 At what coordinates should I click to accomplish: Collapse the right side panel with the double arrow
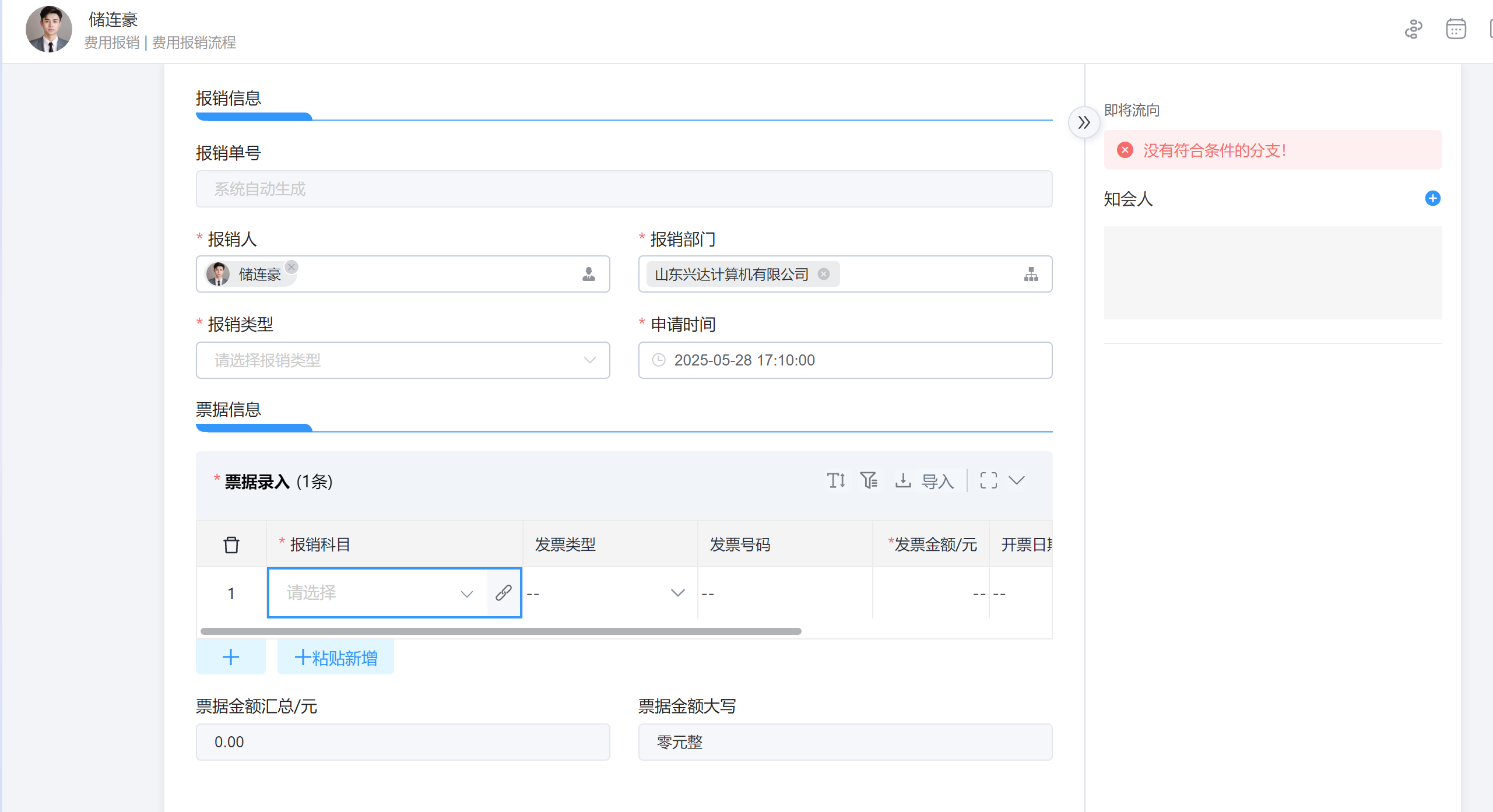[1084, 122]
